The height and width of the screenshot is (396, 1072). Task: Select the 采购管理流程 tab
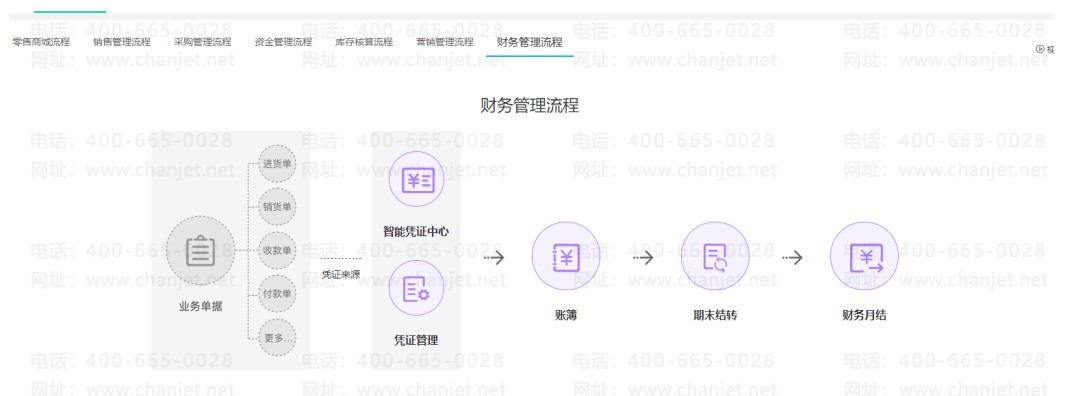coord(202,42)
